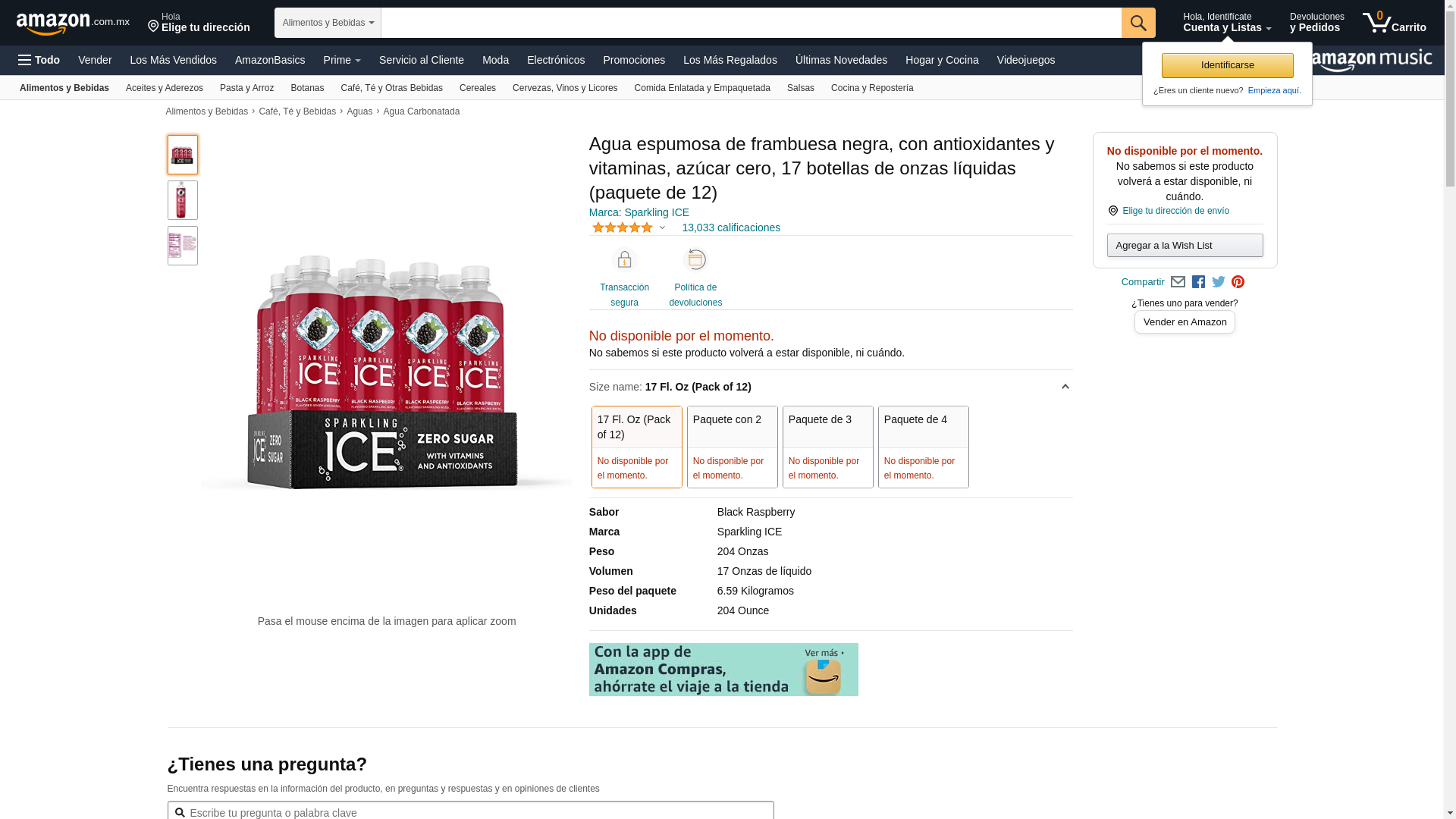Open Servicio al Cliente menu item
1456x819 pixels.
click(422, 60)
